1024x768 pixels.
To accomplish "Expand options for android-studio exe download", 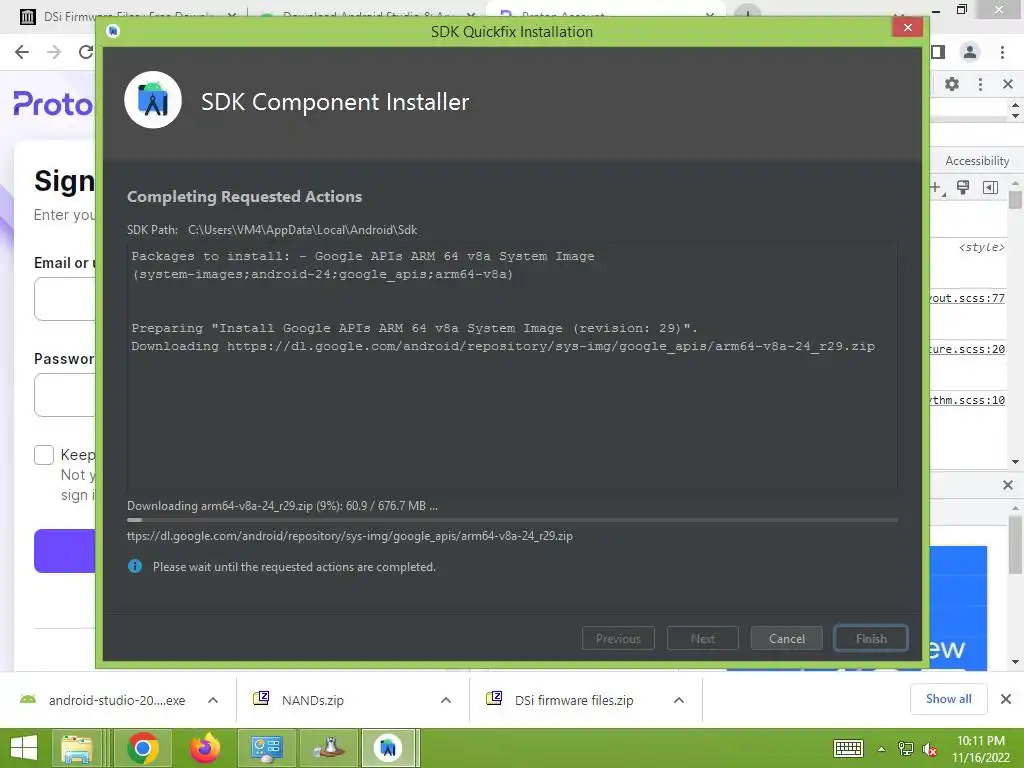I will (213, 700).
